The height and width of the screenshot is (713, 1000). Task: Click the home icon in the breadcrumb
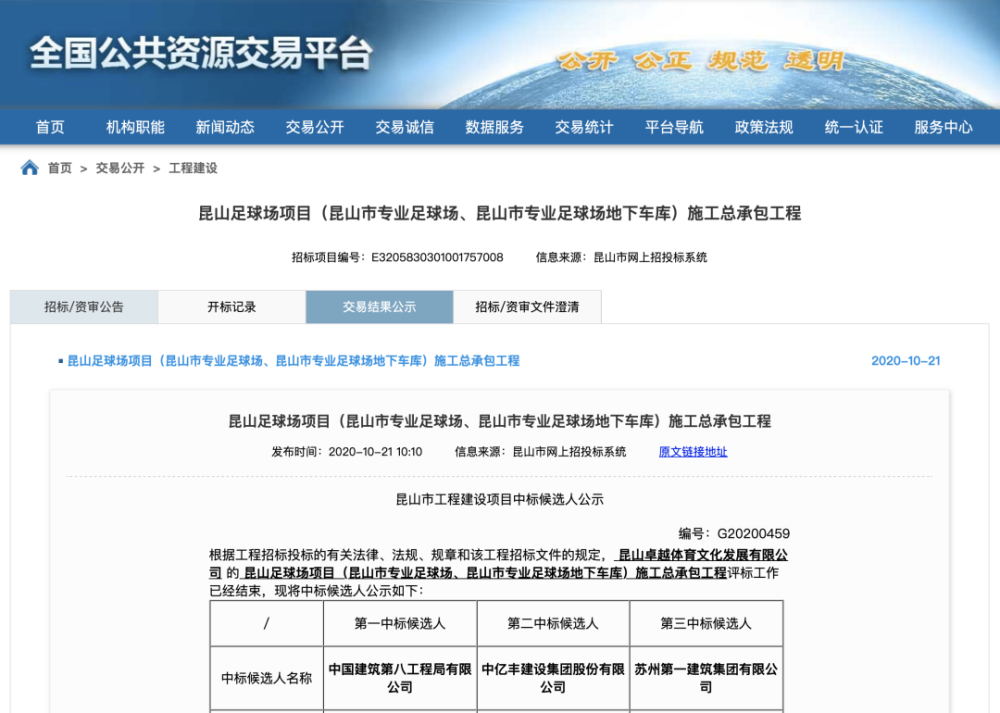[29, 168]
